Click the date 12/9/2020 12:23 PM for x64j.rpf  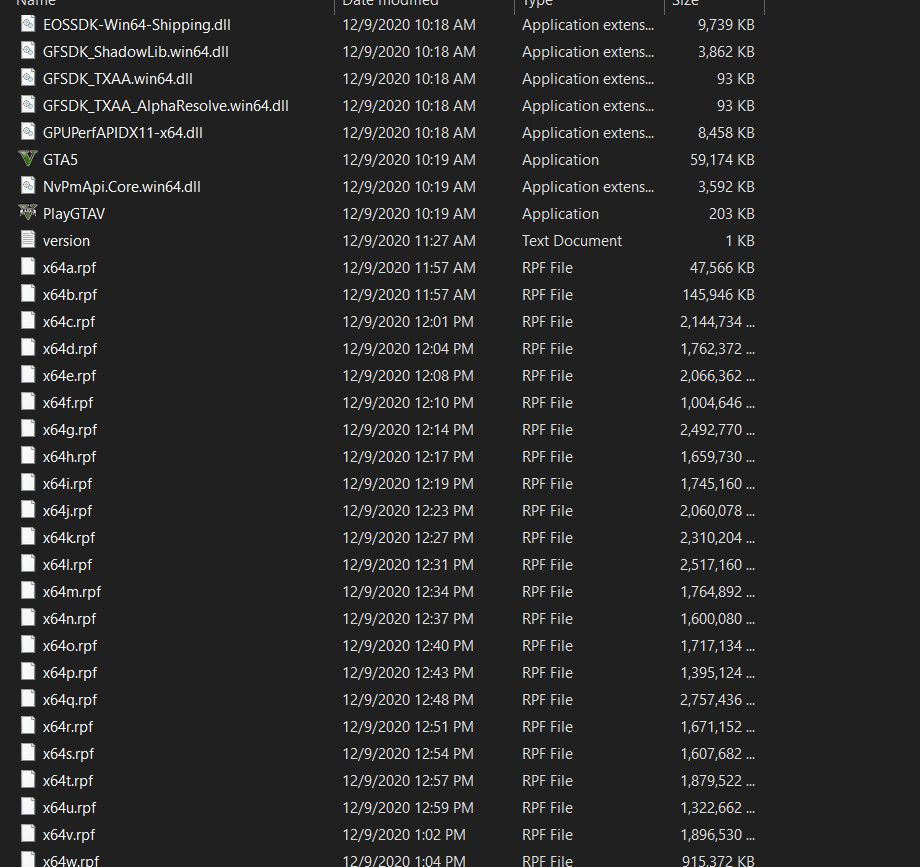tap(408, 511)
